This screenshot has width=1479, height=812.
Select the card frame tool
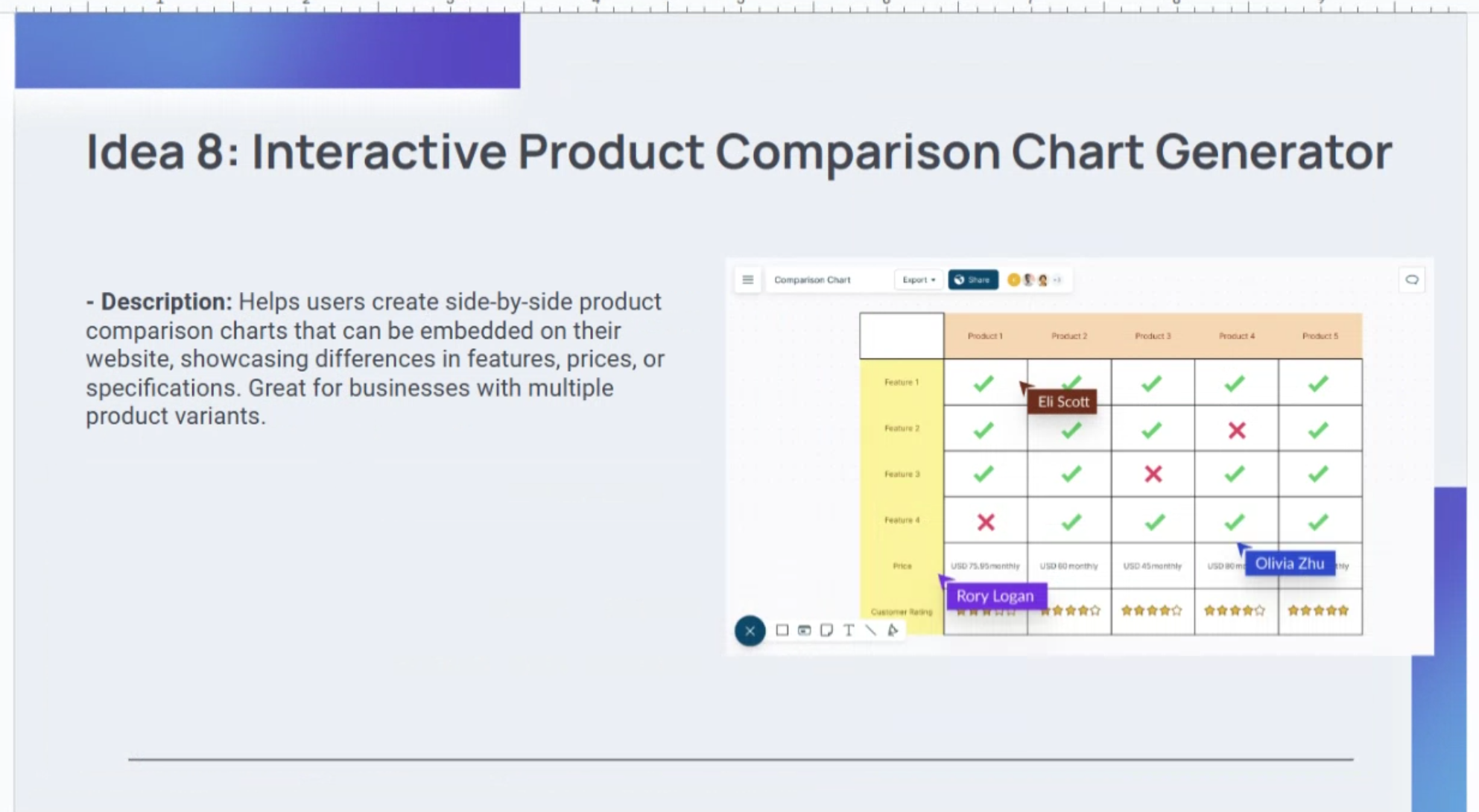coord(804,630)
